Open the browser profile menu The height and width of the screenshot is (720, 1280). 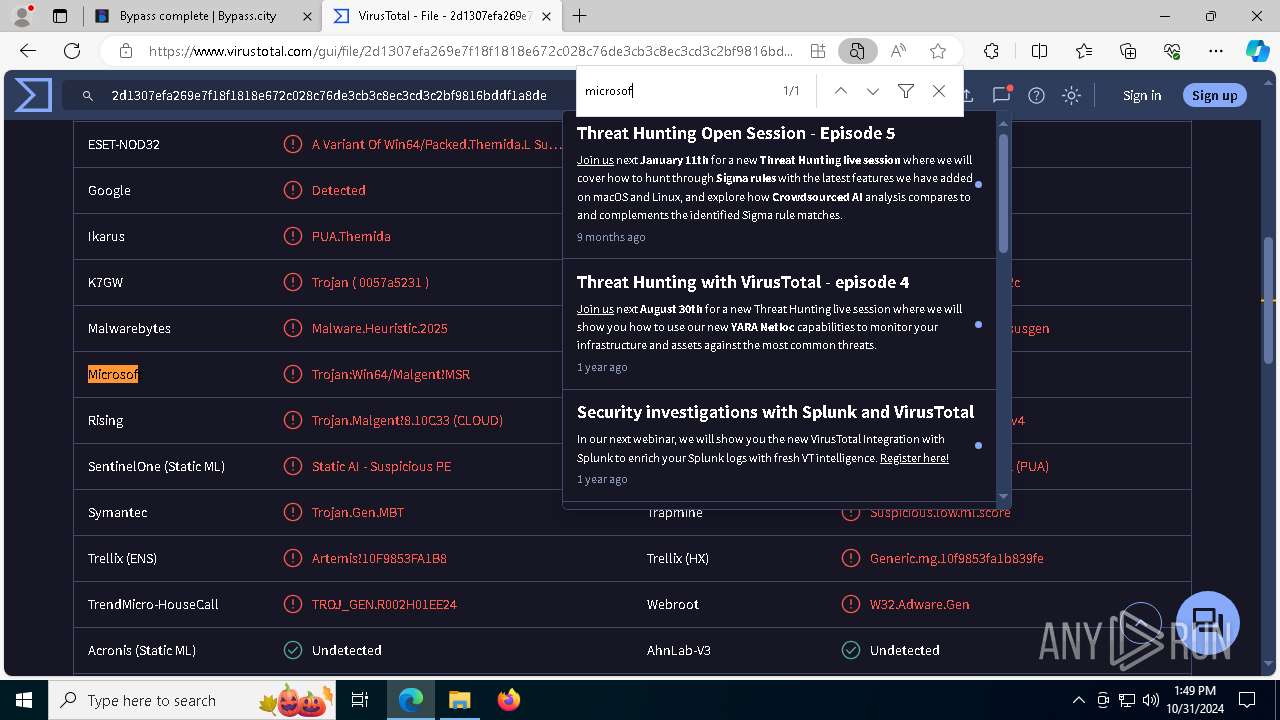tap(22, 16)
